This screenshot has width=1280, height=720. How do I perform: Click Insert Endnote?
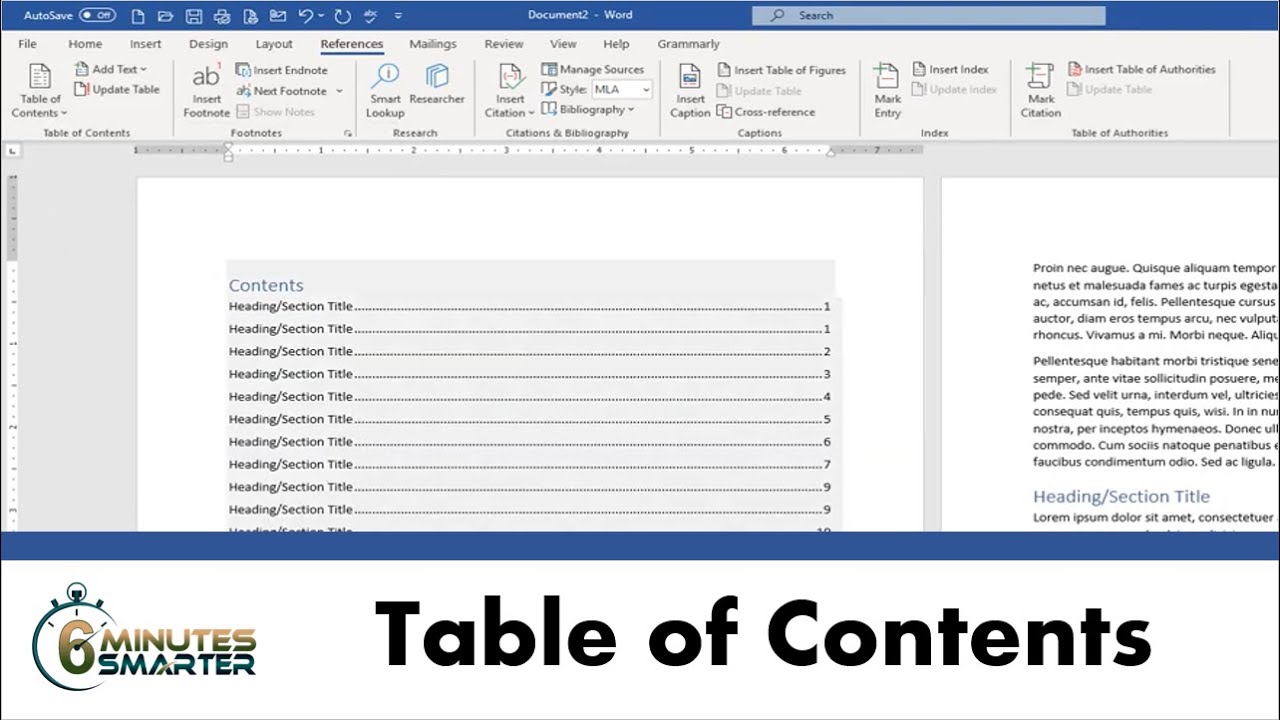282,70
